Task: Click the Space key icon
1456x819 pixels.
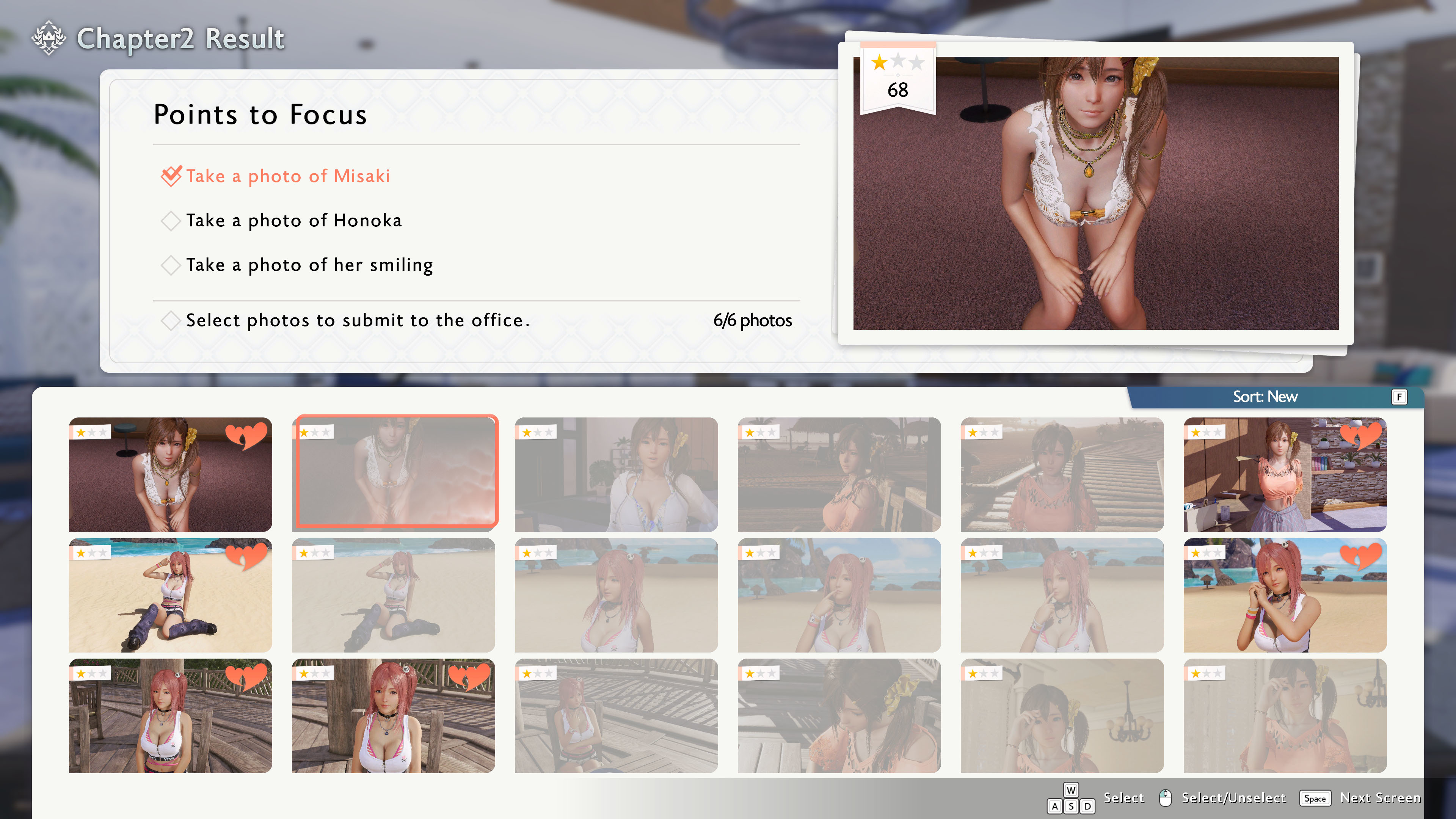Action: click(1315, 798)
